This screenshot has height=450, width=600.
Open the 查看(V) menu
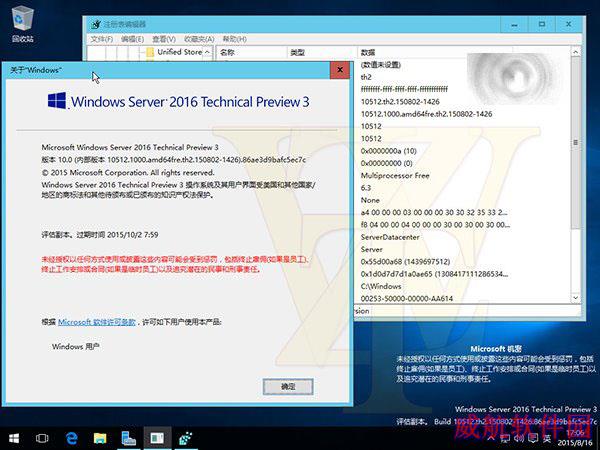click(x=164, y=39)
